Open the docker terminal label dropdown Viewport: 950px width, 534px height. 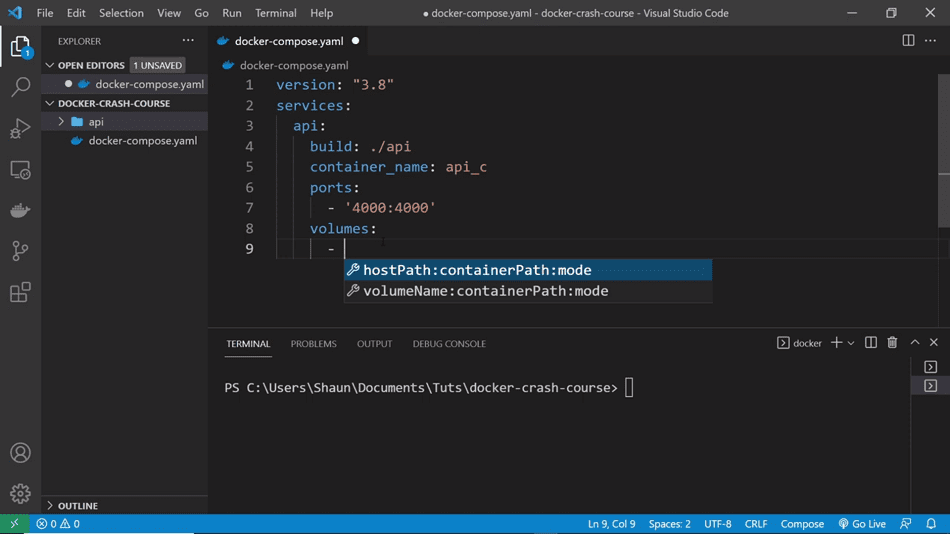[x=799, y=343]
